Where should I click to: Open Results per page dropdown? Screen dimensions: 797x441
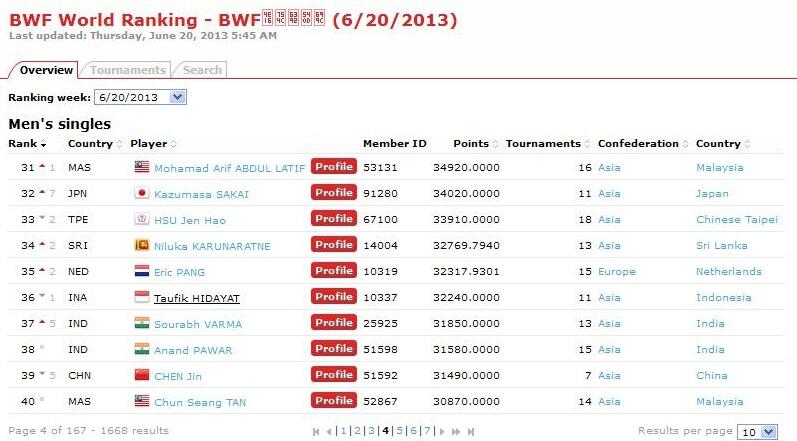click(x=768, y=432)
